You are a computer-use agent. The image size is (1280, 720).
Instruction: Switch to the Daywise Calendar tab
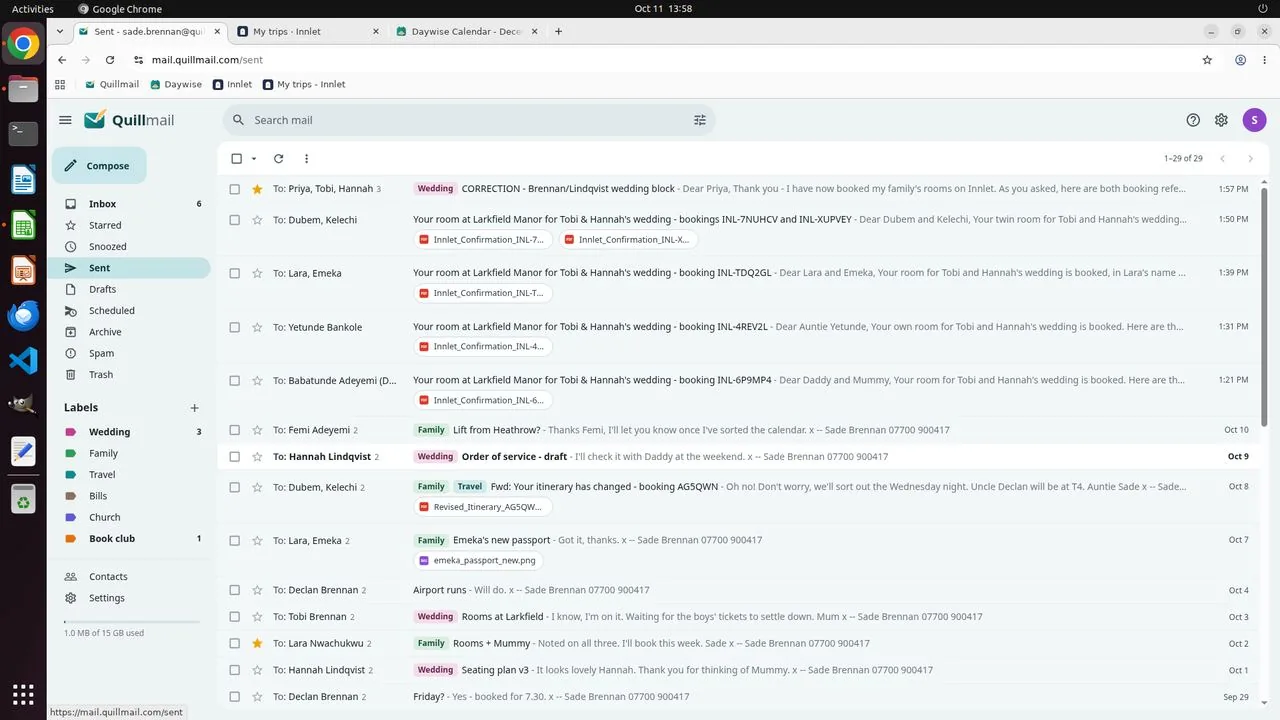click(467, 31)
